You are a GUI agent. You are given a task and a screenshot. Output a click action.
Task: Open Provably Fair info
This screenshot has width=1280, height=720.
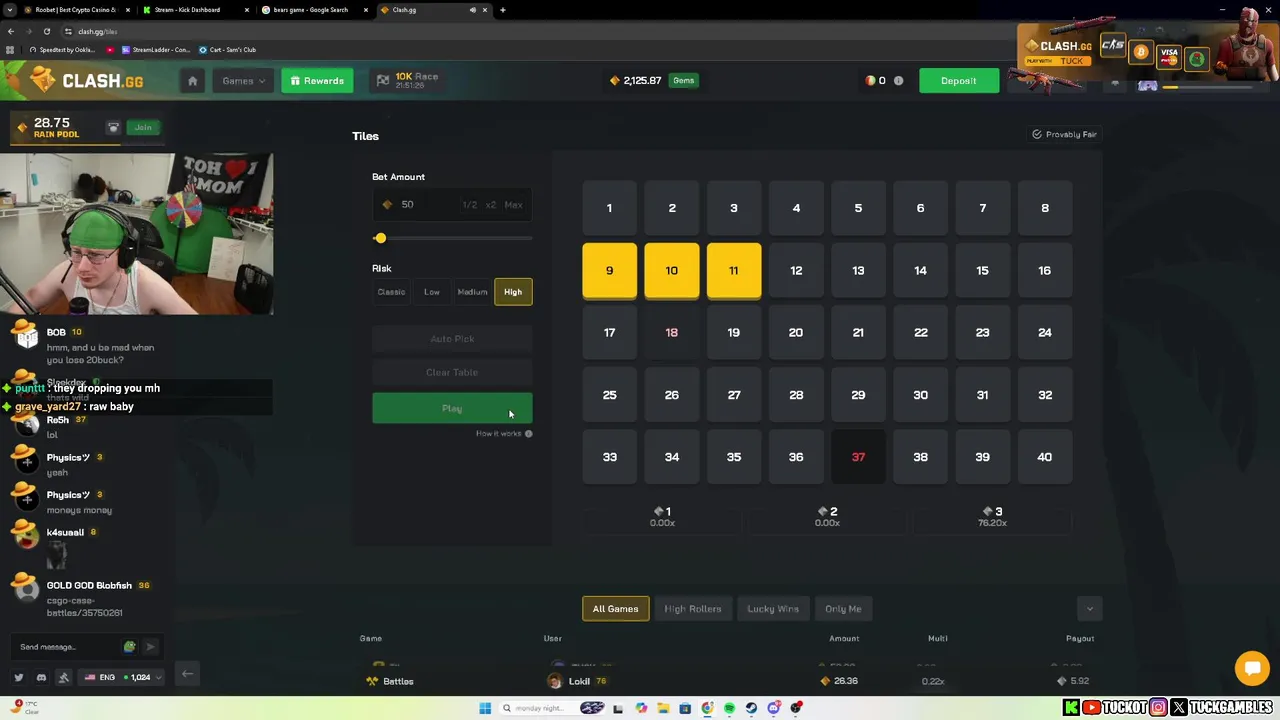(x=1064, y=134)
